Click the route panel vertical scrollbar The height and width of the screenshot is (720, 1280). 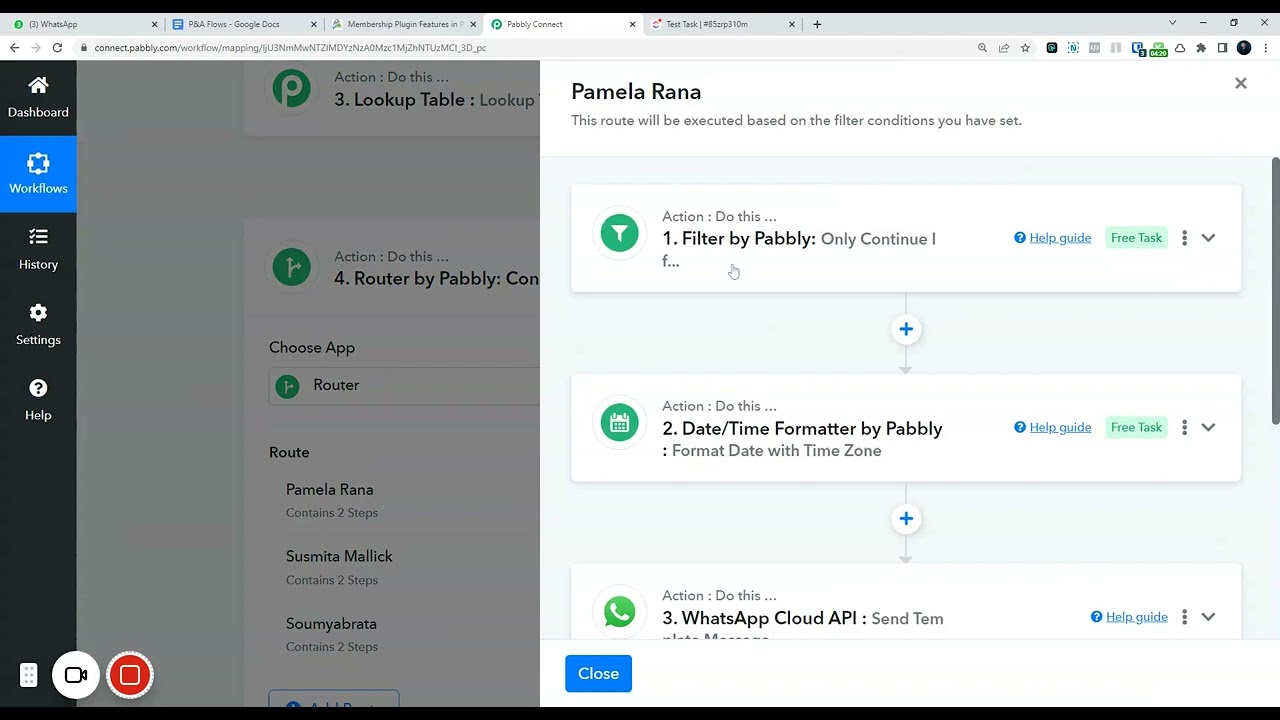1275,290
